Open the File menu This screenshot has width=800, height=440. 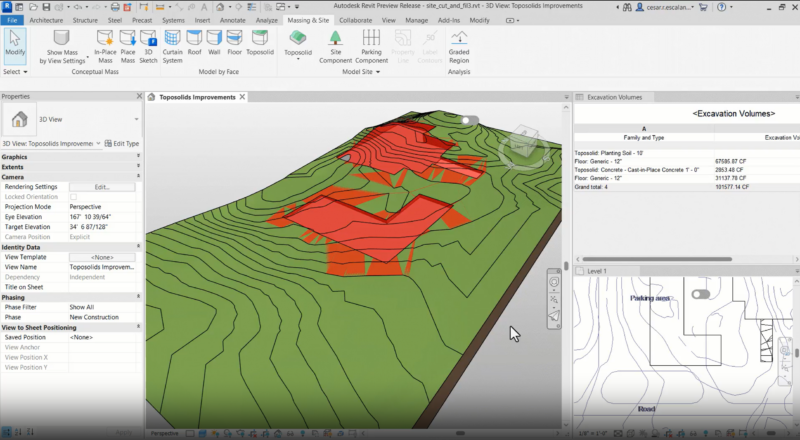point(12,20)
